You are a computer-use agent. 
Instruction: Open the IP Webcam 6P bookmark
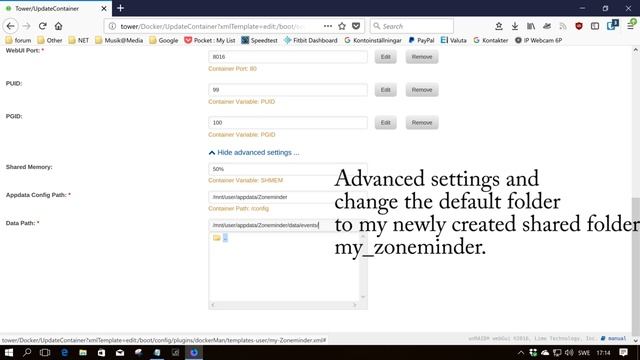538,40
